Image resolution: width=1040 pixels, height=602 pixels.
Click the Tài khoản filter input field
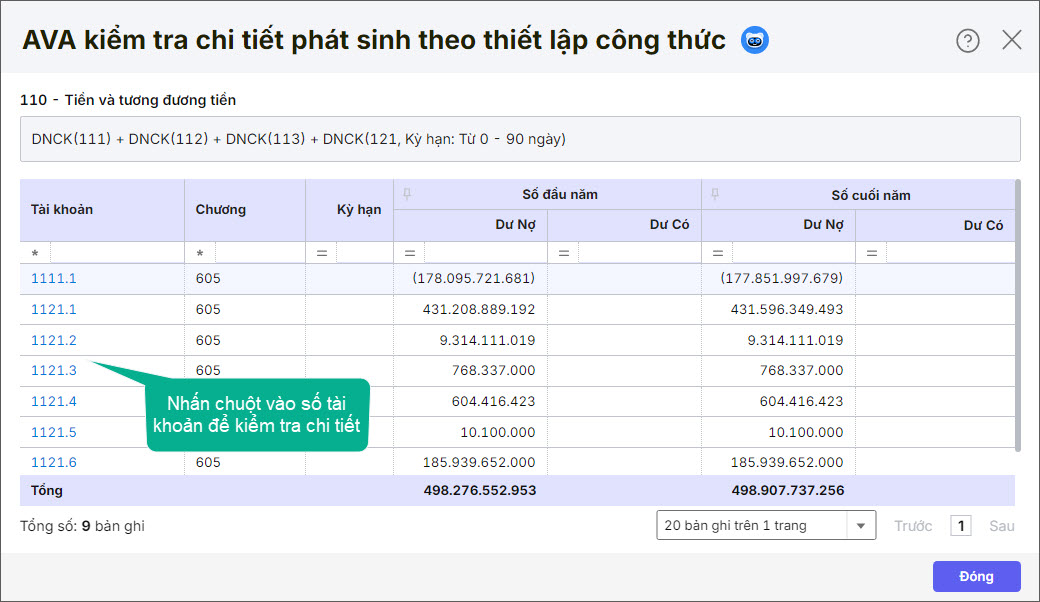pos(116,254)
